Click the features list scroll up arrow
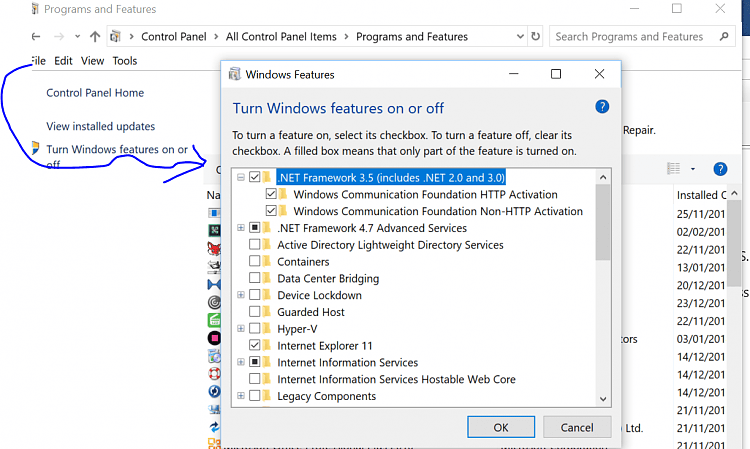This screenshot has height=449, width=750. pos(603,177)
